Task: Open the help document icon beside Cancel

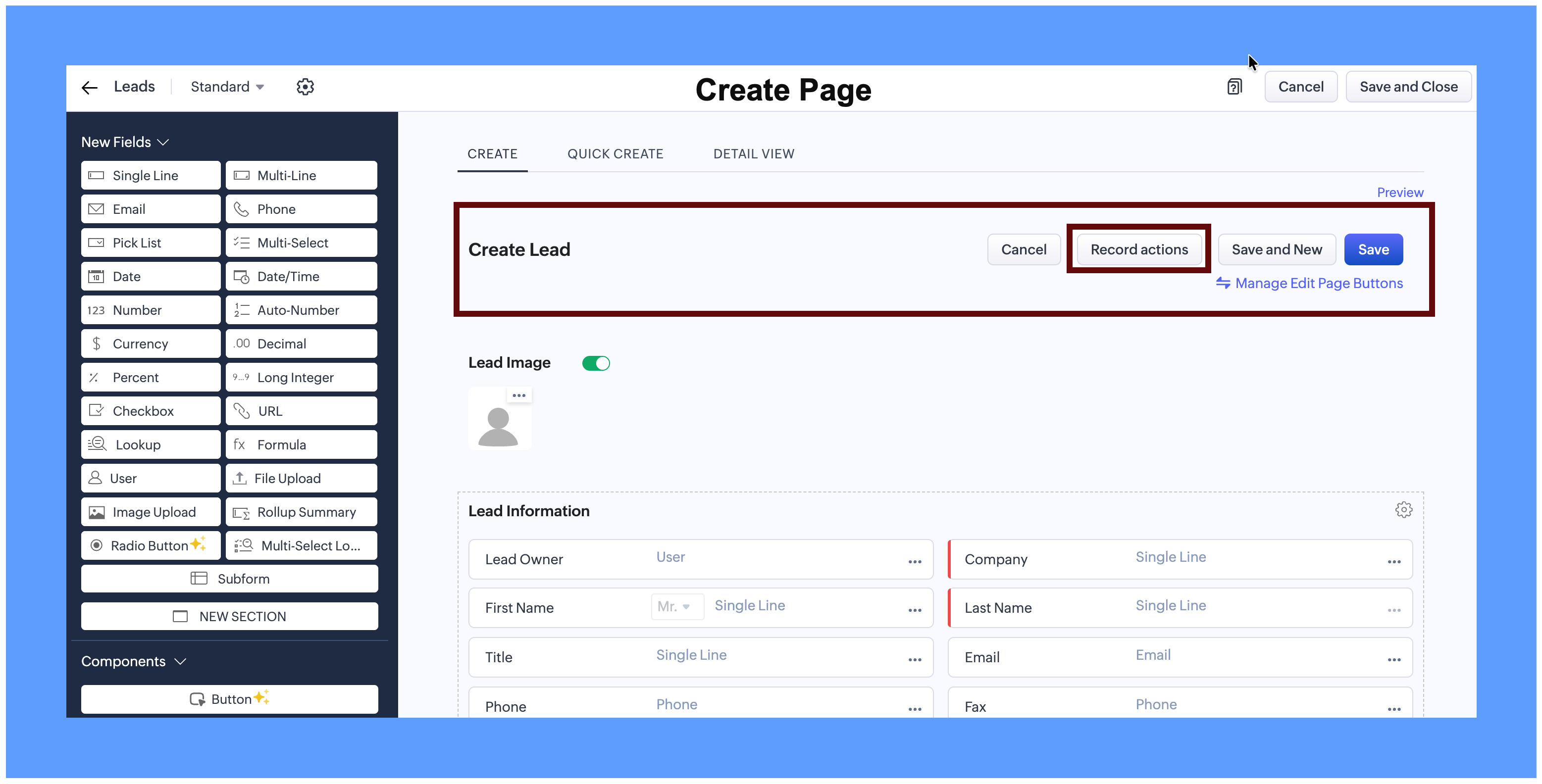Action: pos(1234,87)
